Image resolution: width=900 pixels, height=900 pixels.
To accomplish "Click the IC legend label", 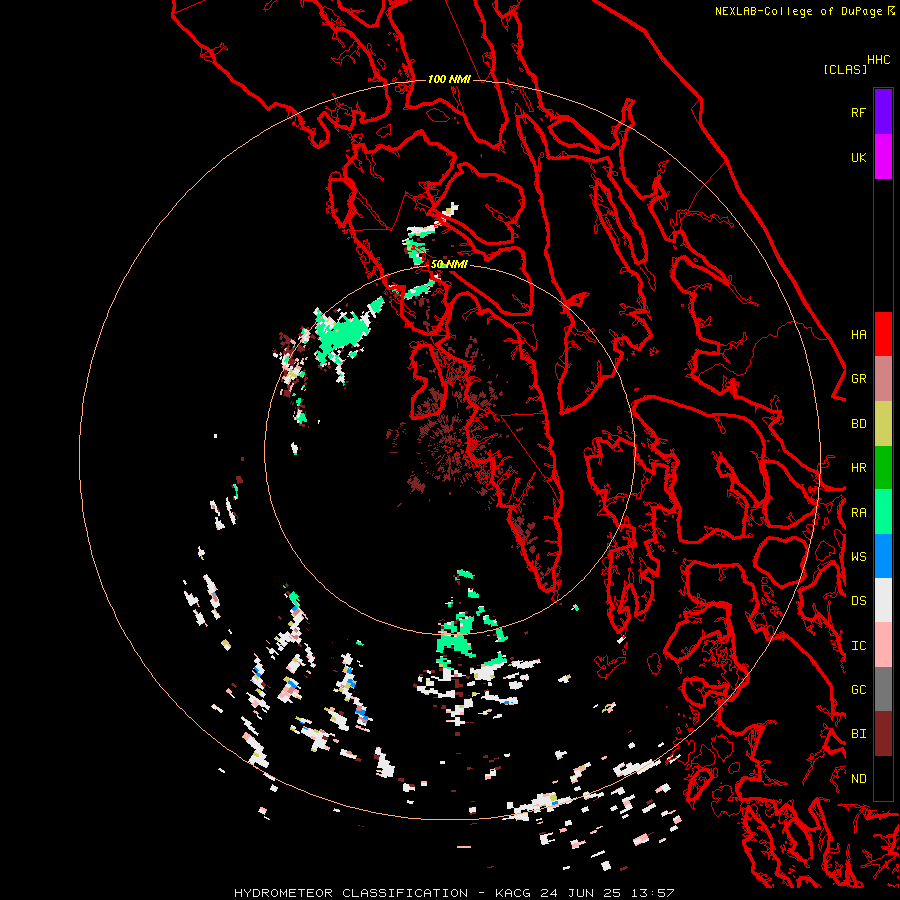I will [858, 646].
